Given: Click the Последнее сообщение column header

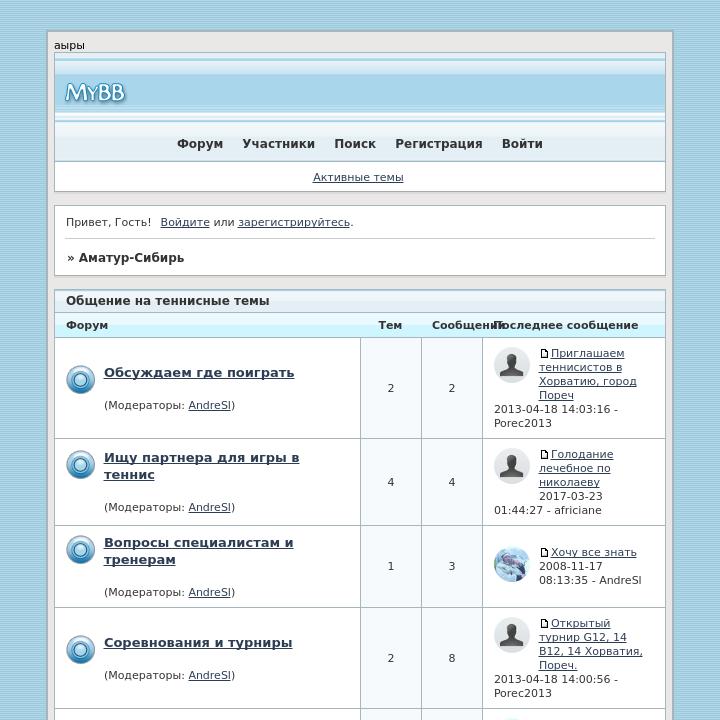Looking at the screenshot, I should click(566, 325).
